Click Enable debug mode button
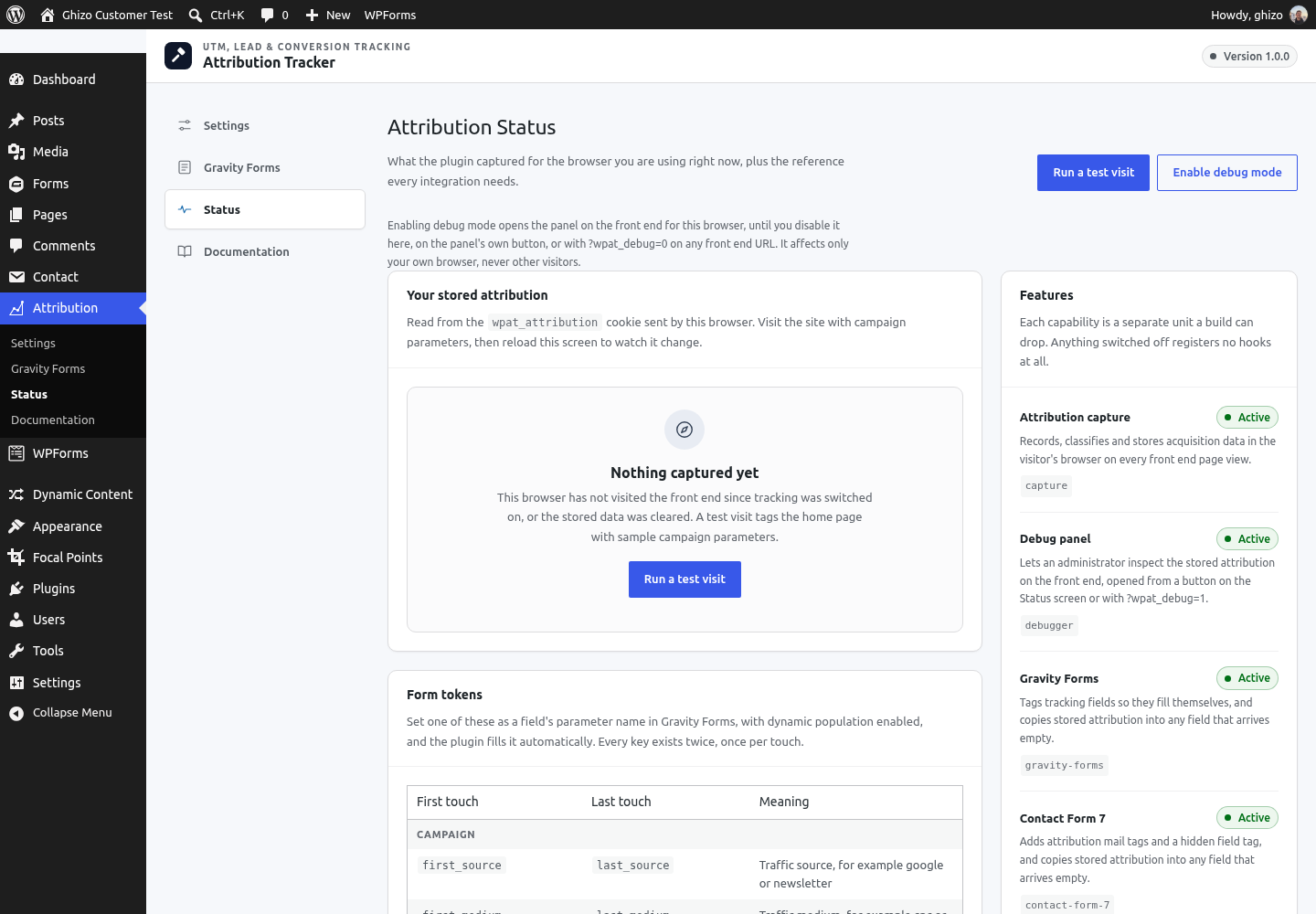Viewport: 1316px width, 914px height. [x=1227, y=173]
